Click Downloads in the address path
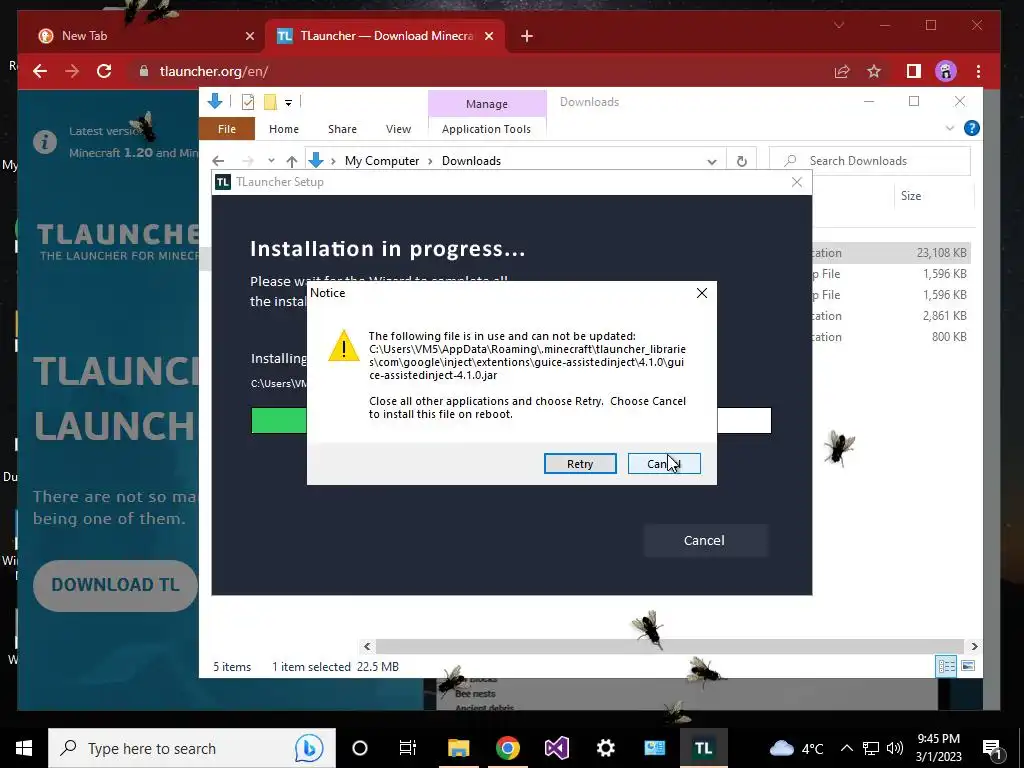Viewport: 1024px width, 768px height. coord(472,161)
